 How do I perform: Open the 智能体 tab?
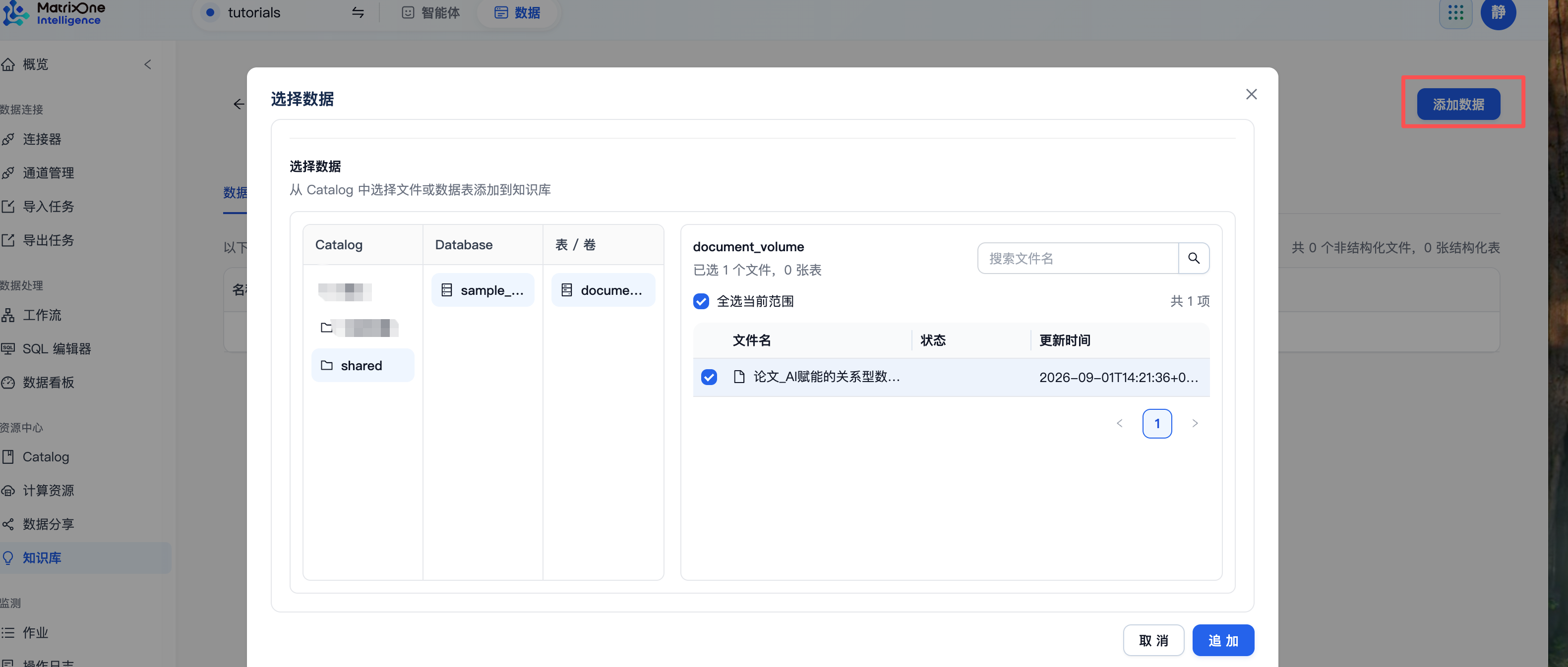431,13
